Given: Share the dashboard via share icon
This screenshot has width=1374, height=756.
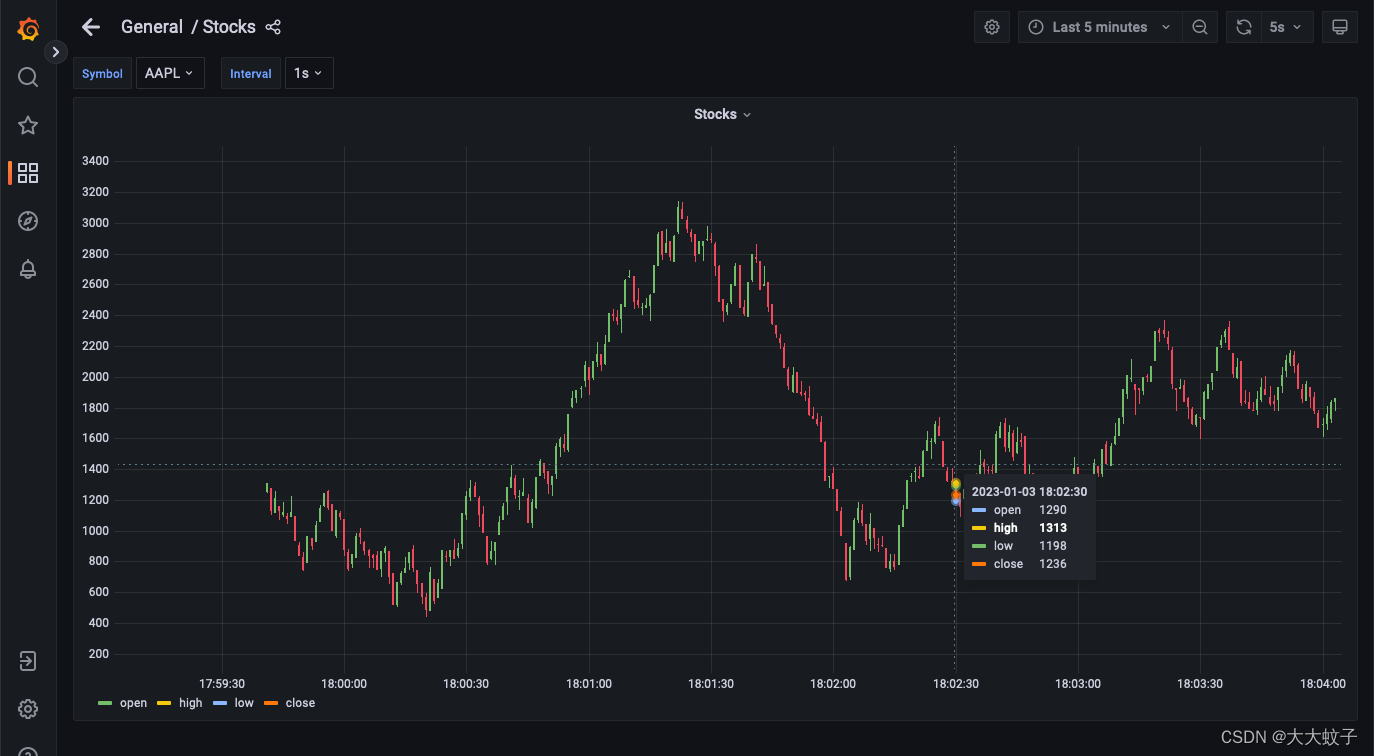Looking at the screenshot, I should [x=273, y=27].
